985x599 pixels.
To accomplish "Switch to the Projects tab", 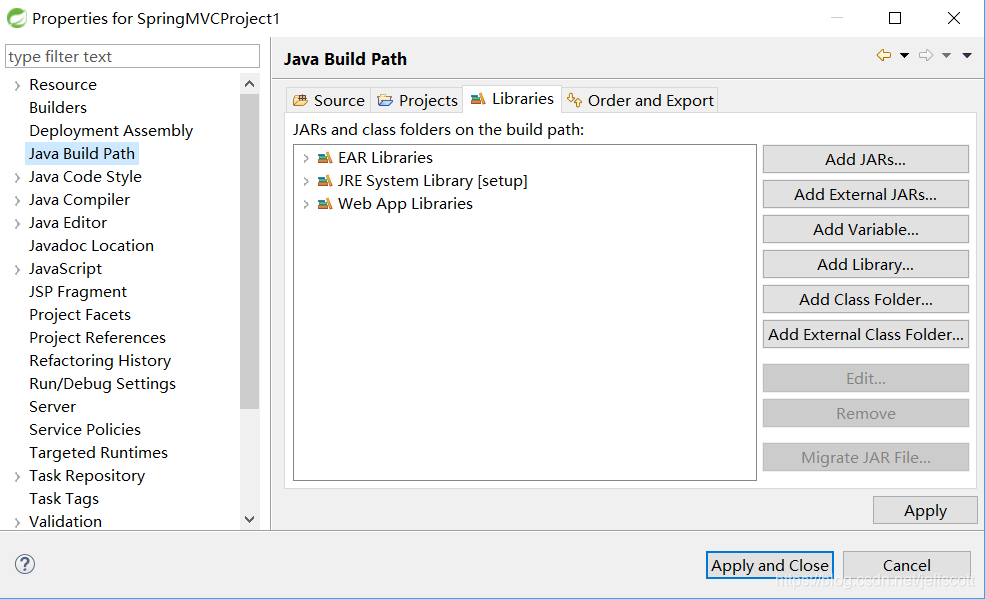I will (418, 100).
